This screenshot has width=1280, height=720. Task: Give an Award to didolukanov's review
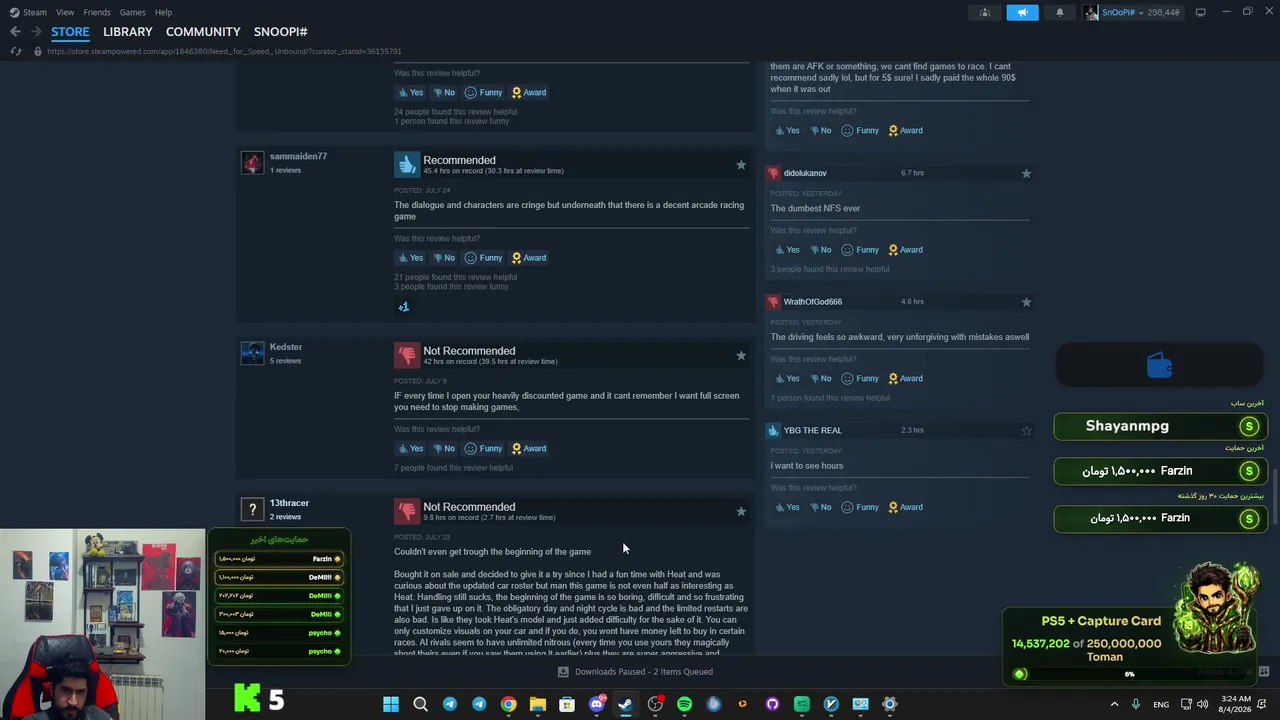905,250
